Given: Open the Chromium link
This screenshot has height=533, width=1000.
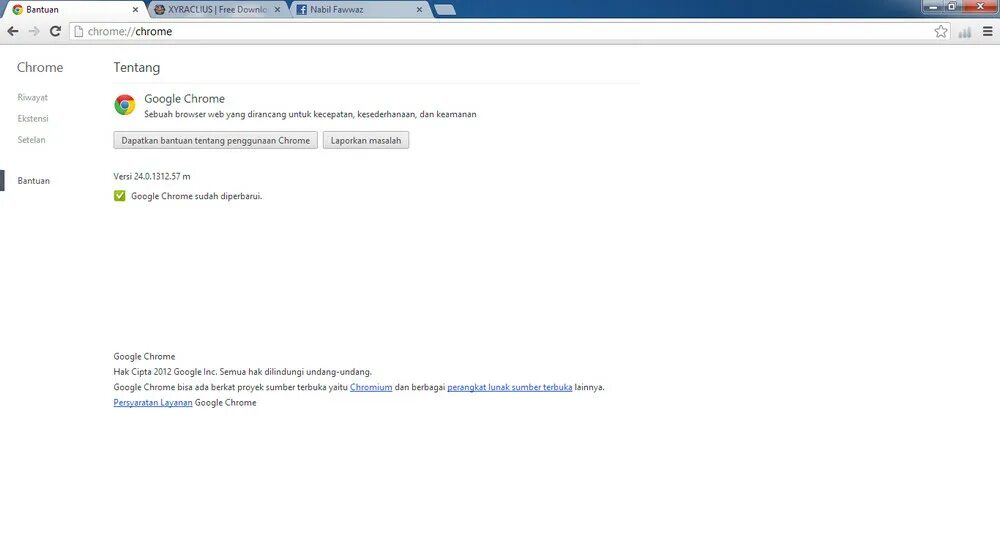Looking at the screenshot, I should [371, 387].
